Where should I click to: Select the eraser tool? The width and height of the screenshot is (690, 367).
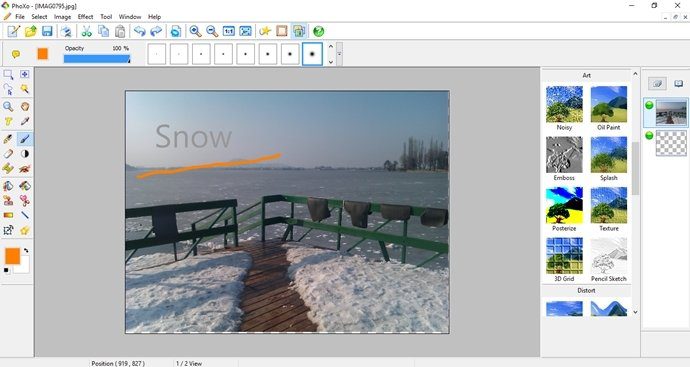pos(8,154)
